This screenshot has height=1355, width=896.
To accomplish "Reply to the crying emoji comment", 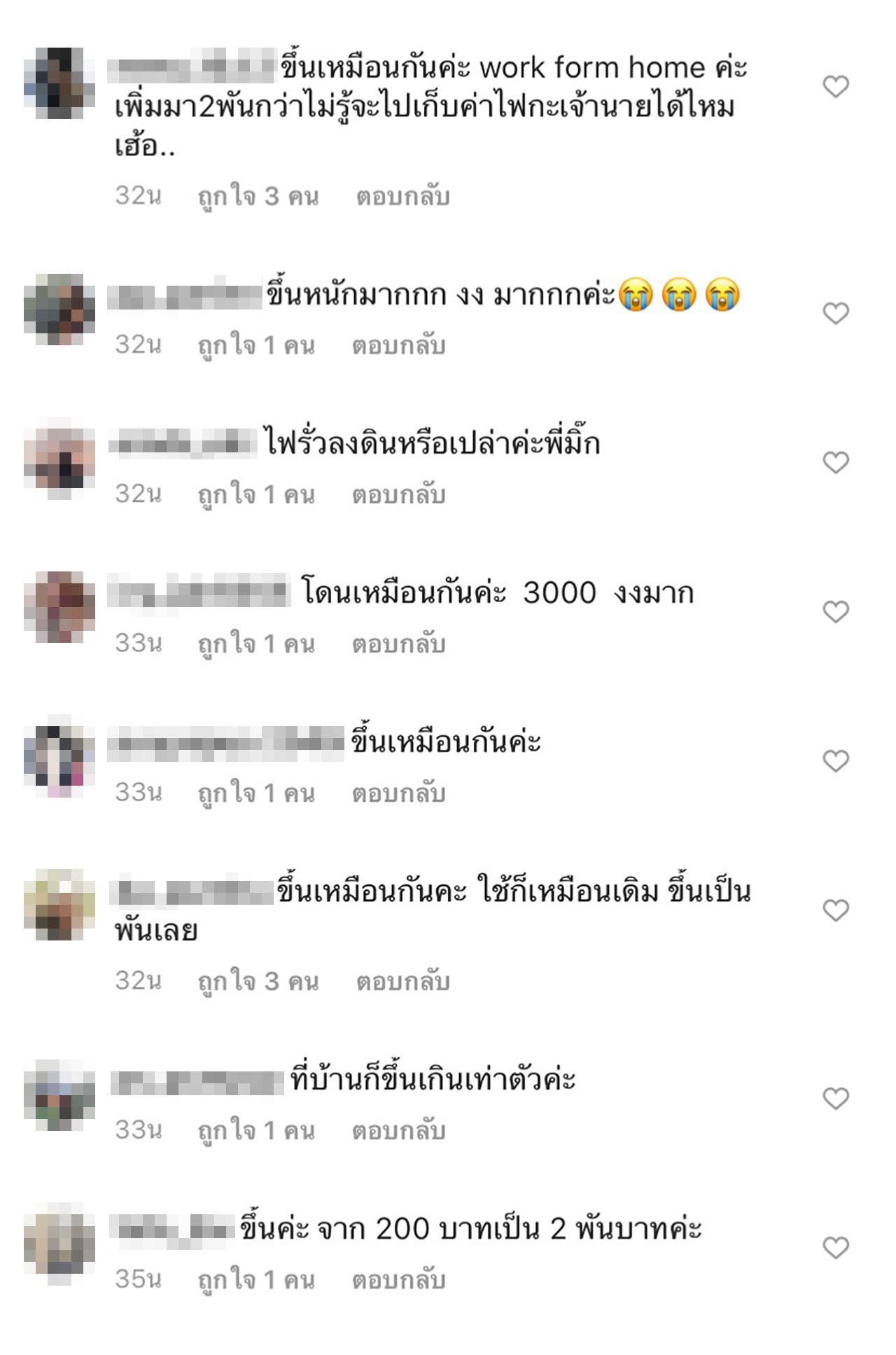I will 398,346.
